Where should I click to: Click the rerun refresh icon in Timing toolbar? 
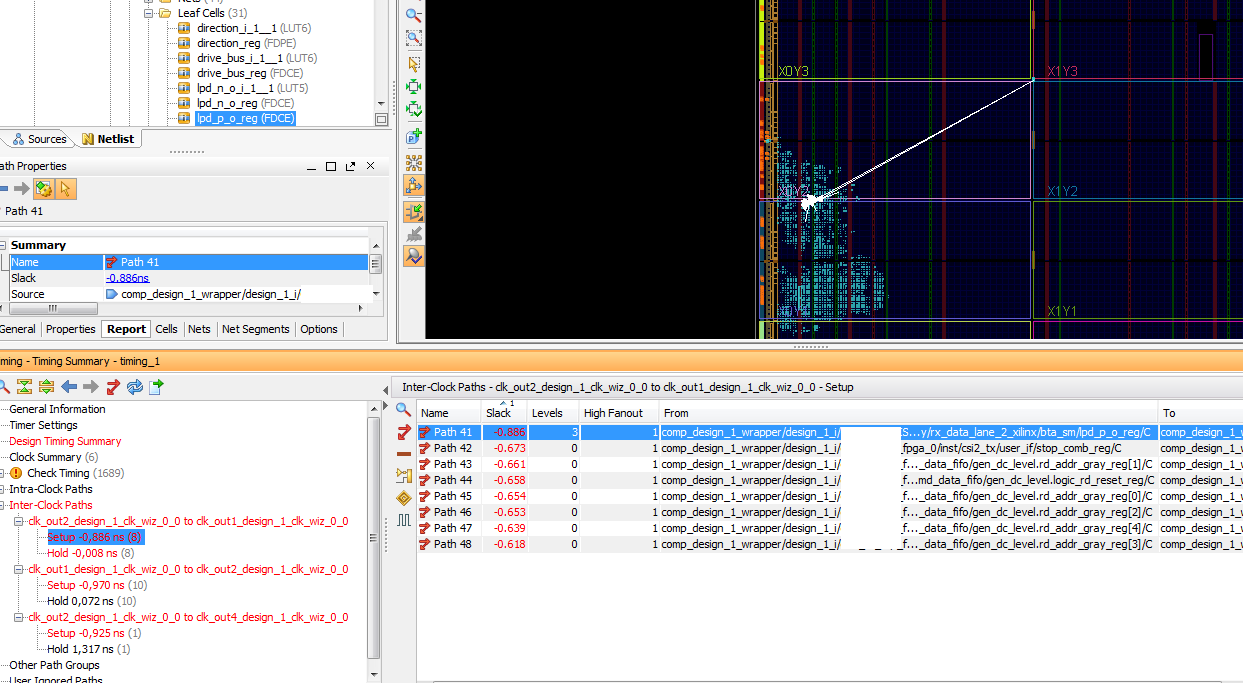(x=134, y=386)
